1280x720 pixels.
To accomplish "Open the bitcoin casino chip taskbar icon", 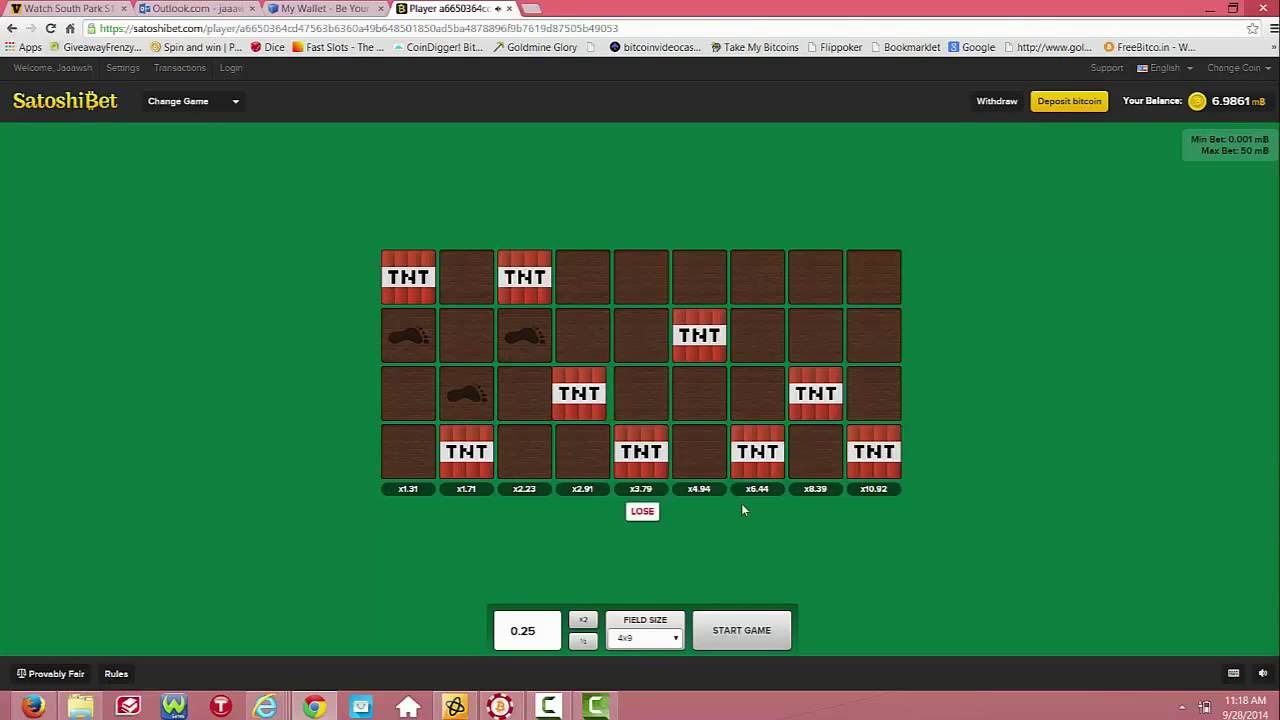I will pos(500,706).
